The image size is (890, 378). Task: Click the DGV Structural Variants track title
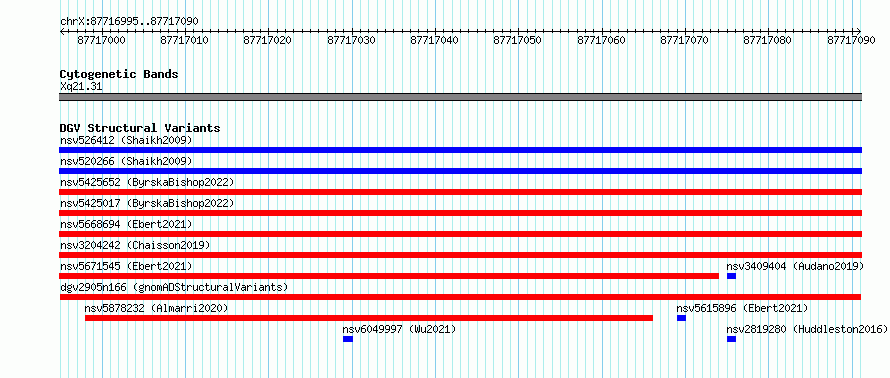140,128
